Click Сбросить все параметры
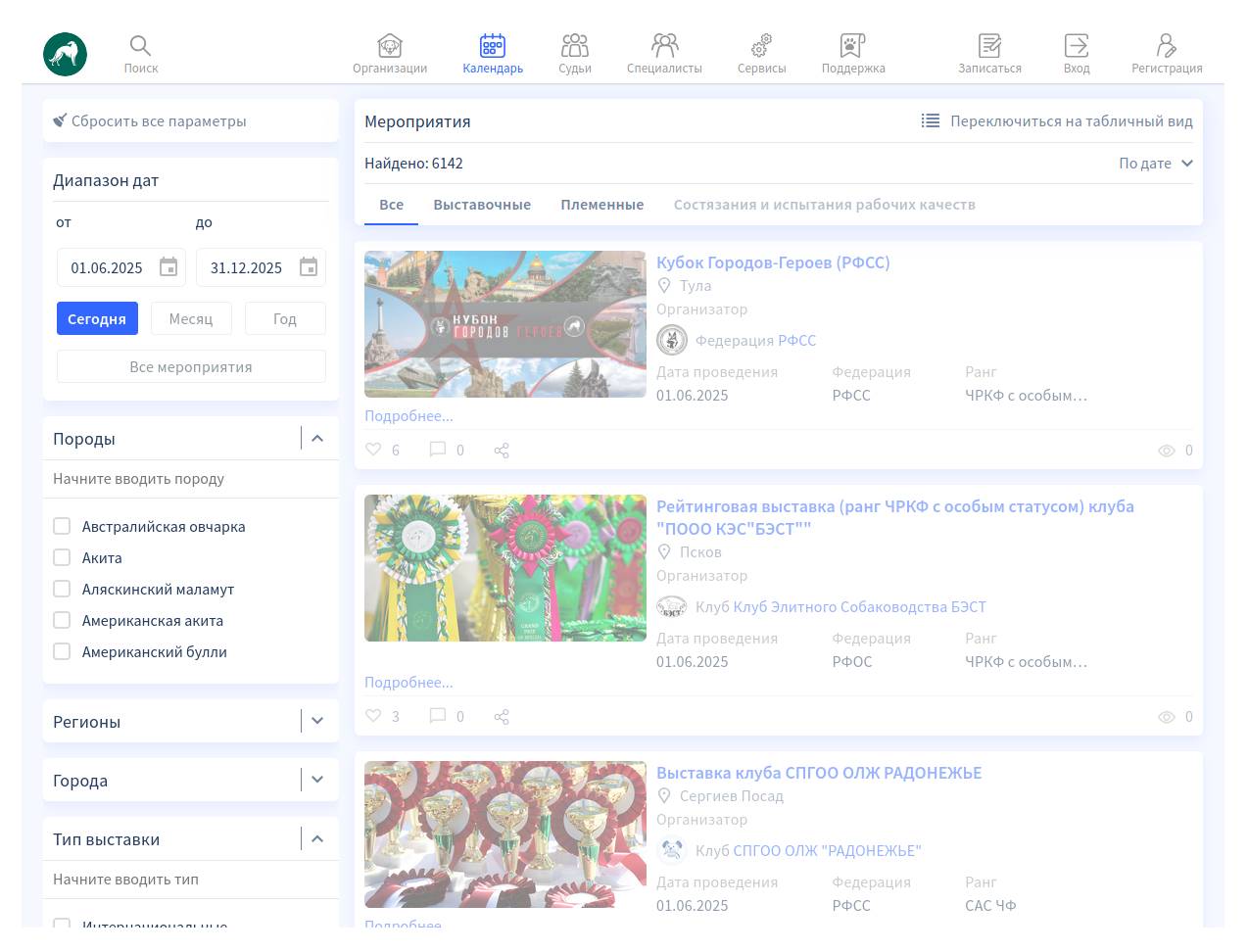This screenshot has width=1248, height=952. click(x=150, y=121)
